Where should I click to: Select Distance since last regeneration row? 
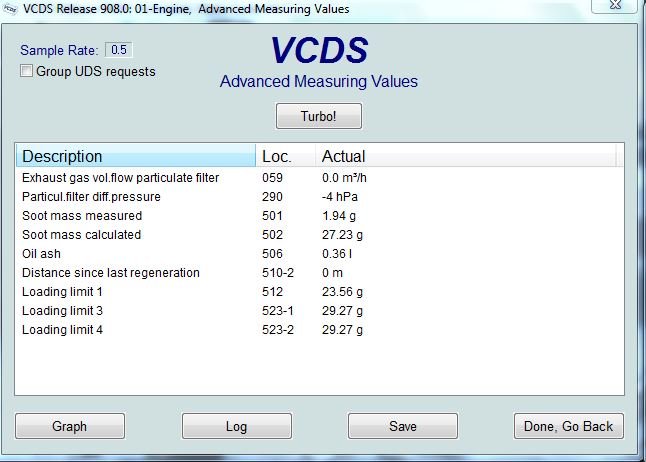tap(319, 272)
